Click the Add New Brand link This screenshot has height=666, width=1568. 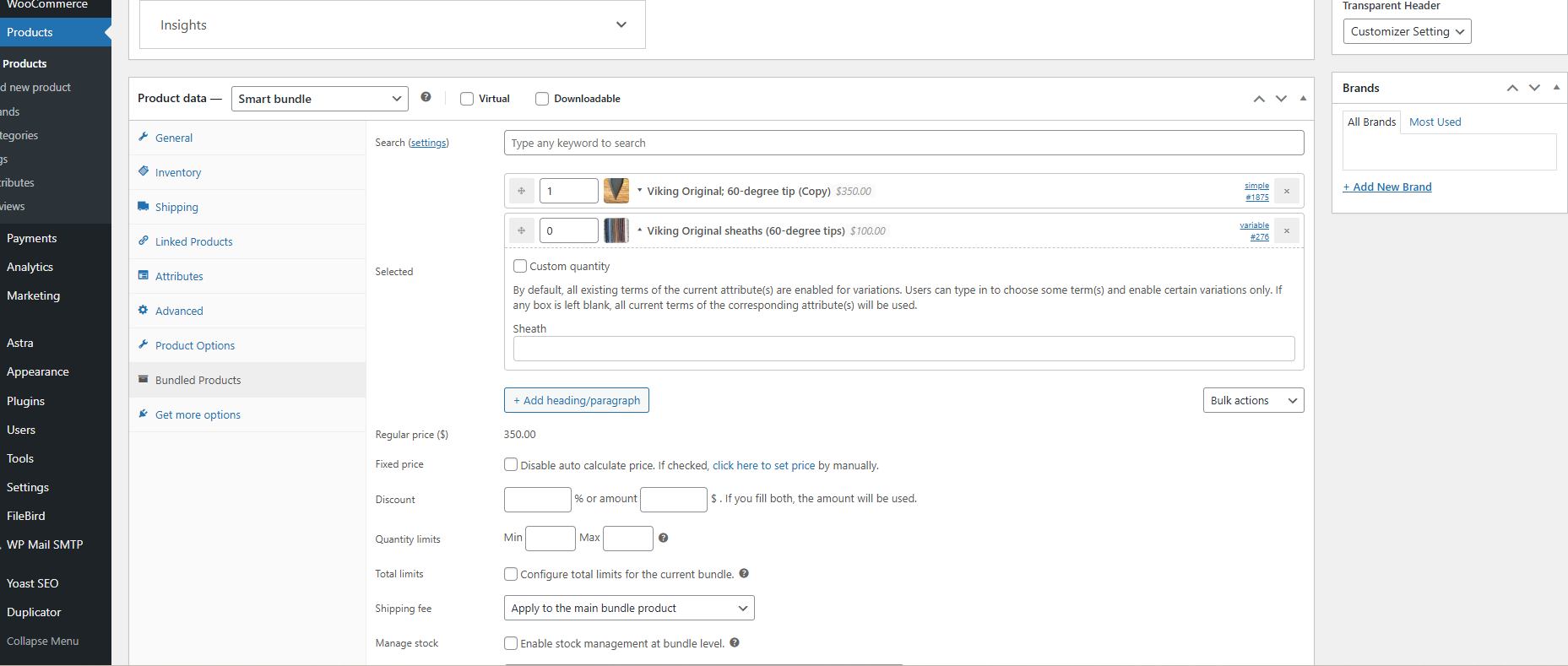coord(1386,187)
